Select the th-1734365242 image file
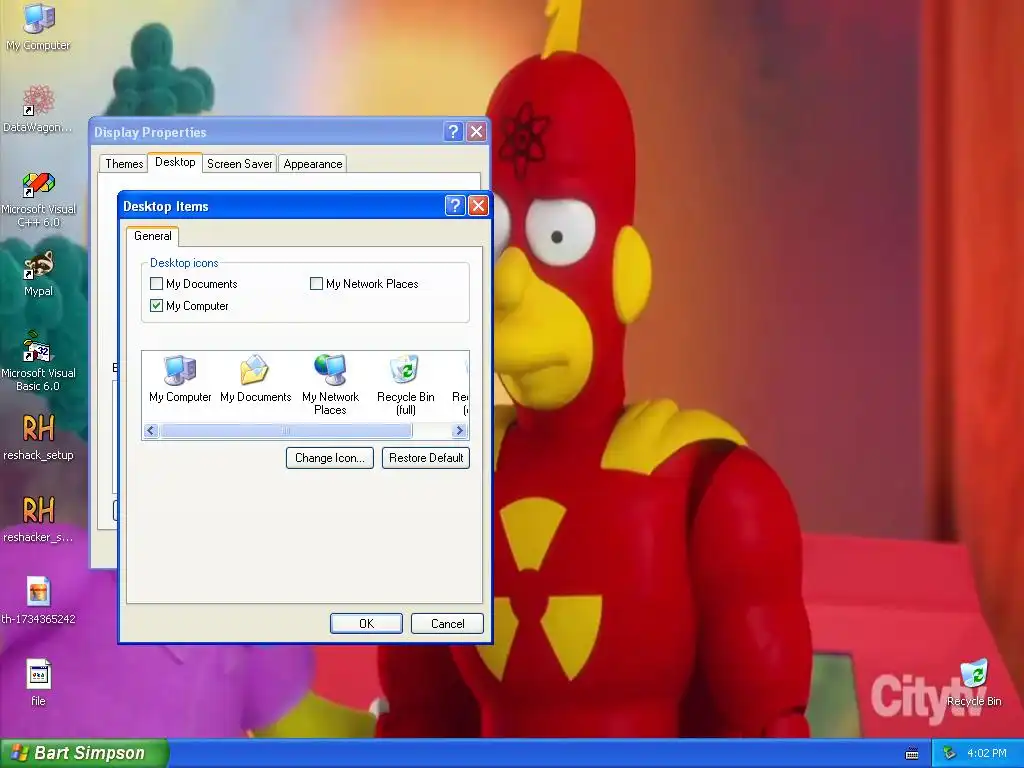The width and height of the screenshot is (1024, 768). point(38,600)
